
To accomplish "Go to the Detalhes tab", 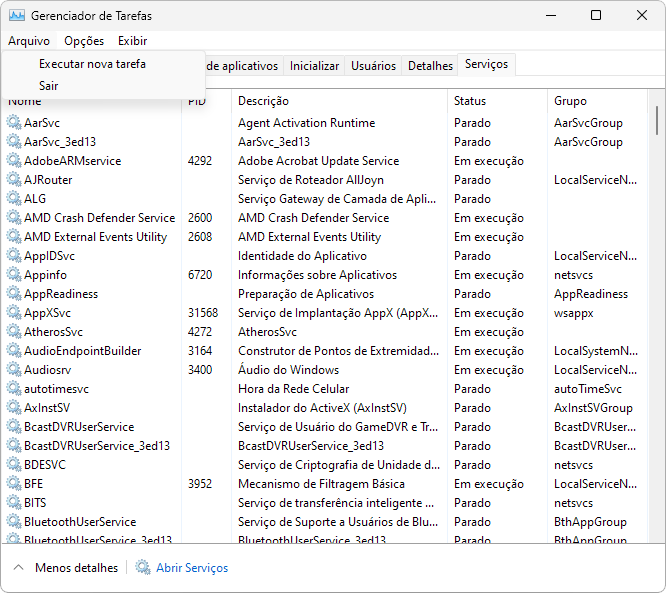I will click(x=430, y=66).
